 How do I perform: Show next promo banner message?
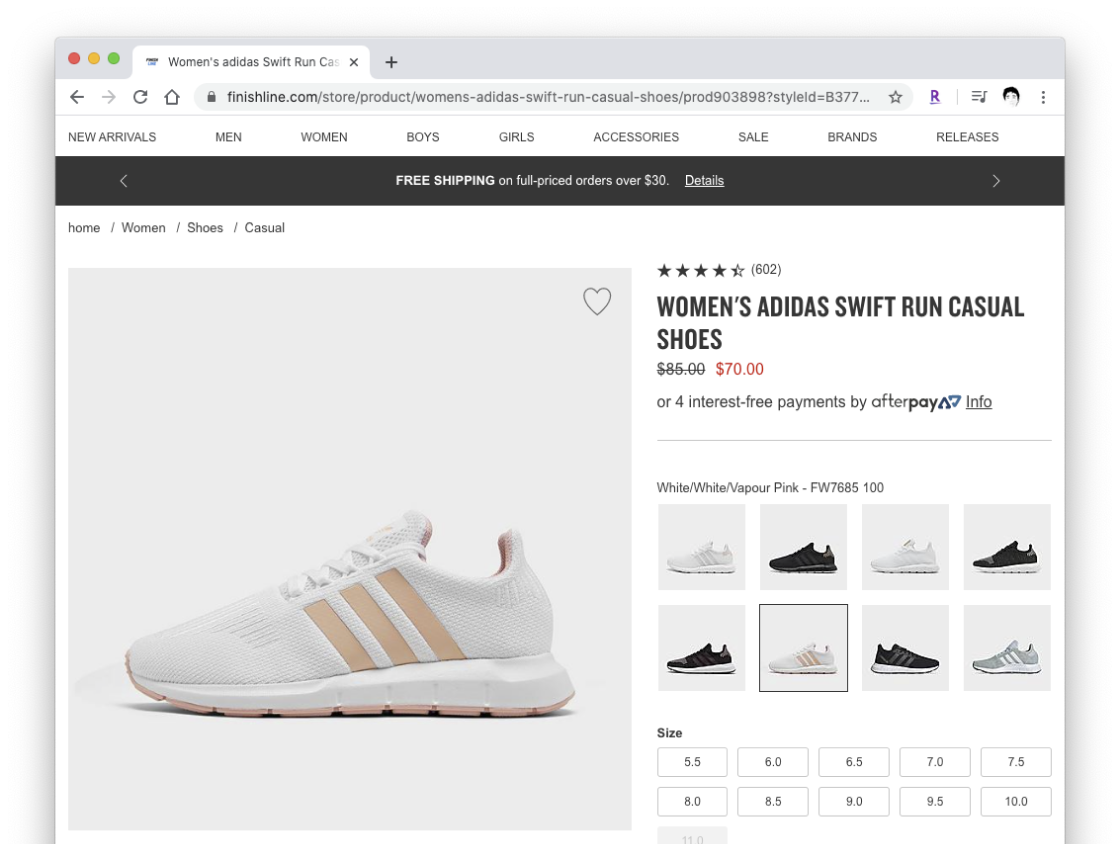click(996, 181)
